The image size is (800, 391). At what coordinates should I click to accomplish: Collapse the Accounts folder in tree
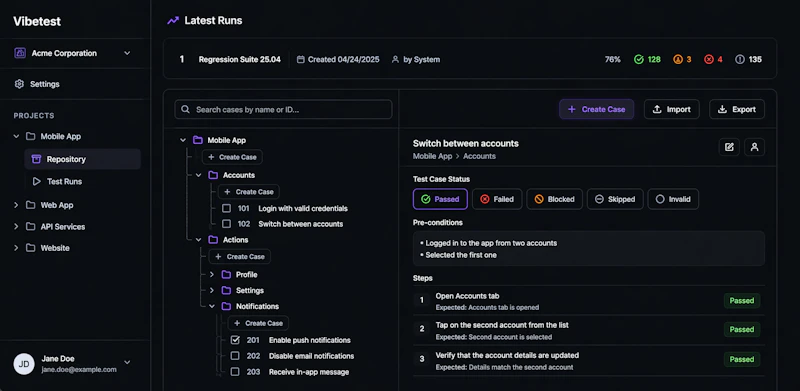[198, 175]
